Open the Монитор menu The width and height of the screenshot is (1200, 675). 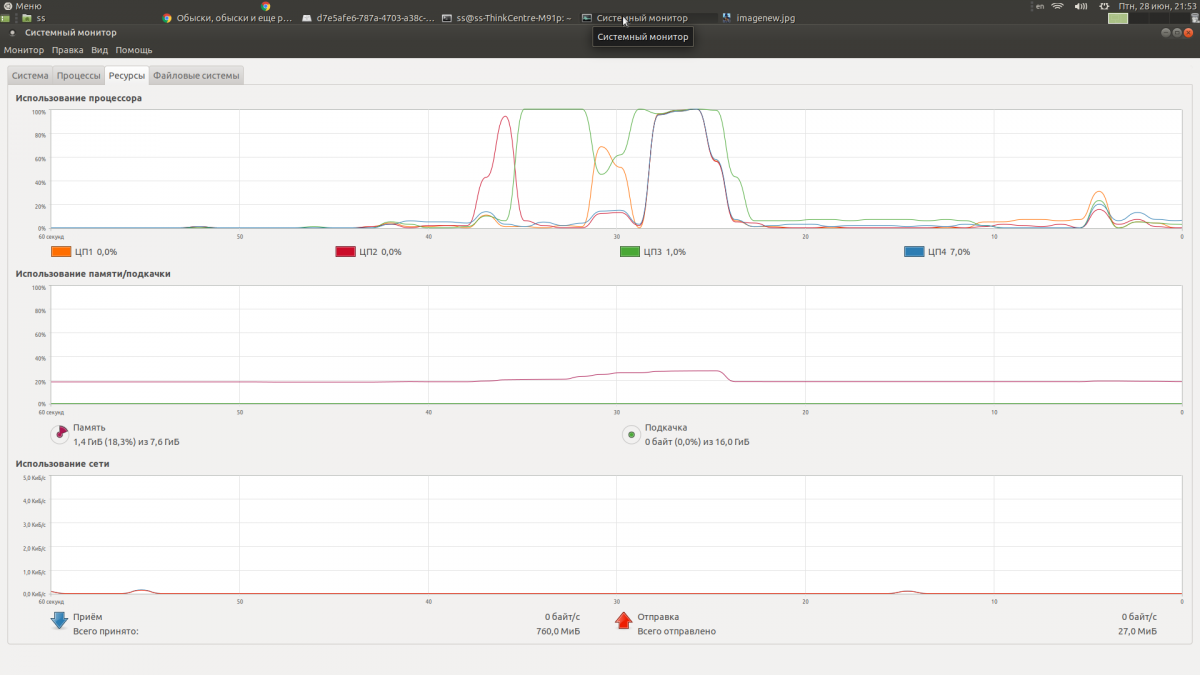24,50
